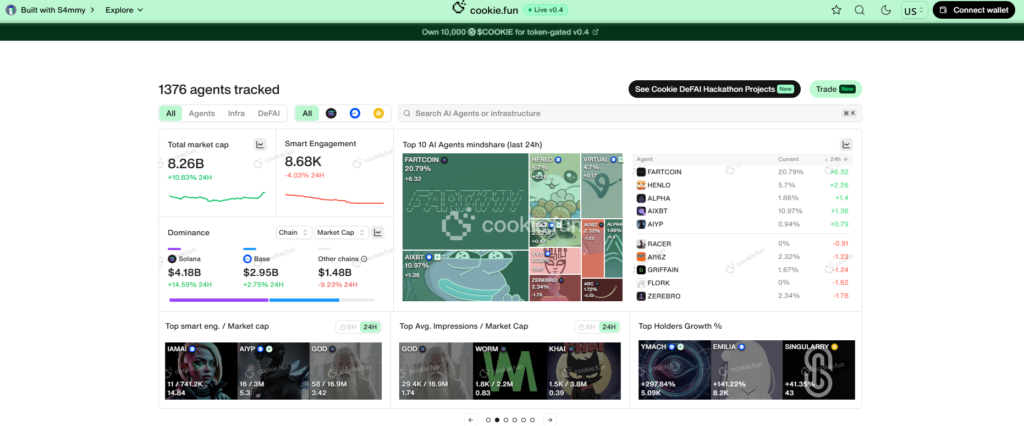Click the AI16Z icon in the agent table
1024x426 pixels.
pyautogui.click(x=641, y=257)
